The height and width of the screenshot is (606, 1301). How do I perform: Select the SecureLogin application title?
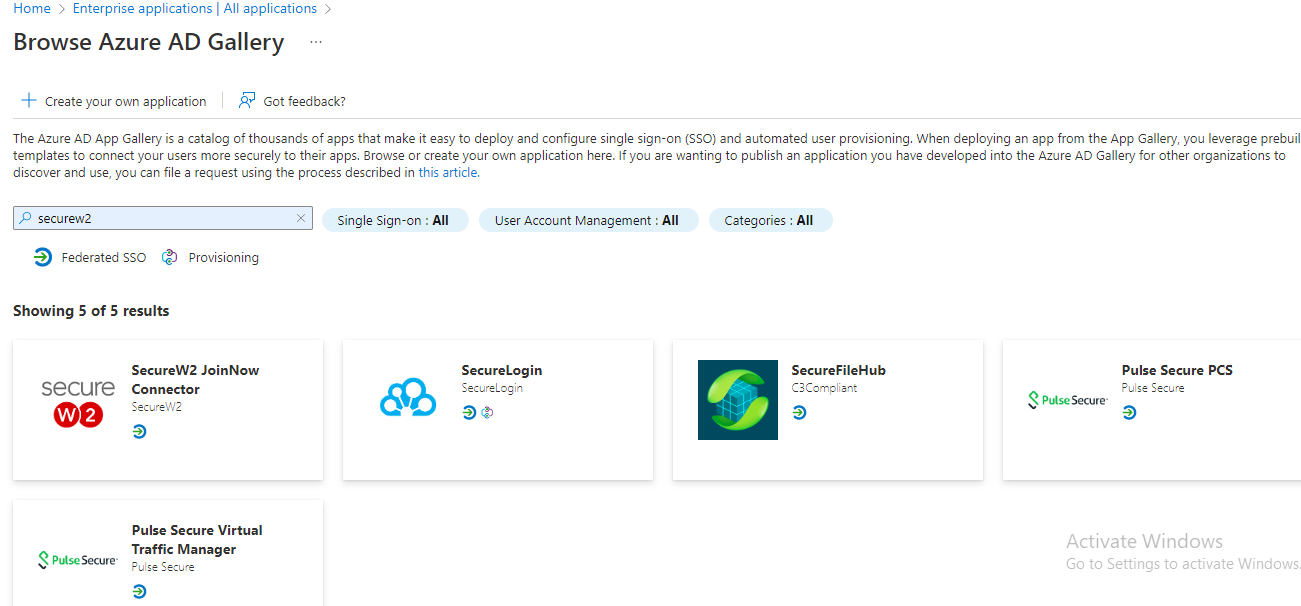click(x=502, y=370)
